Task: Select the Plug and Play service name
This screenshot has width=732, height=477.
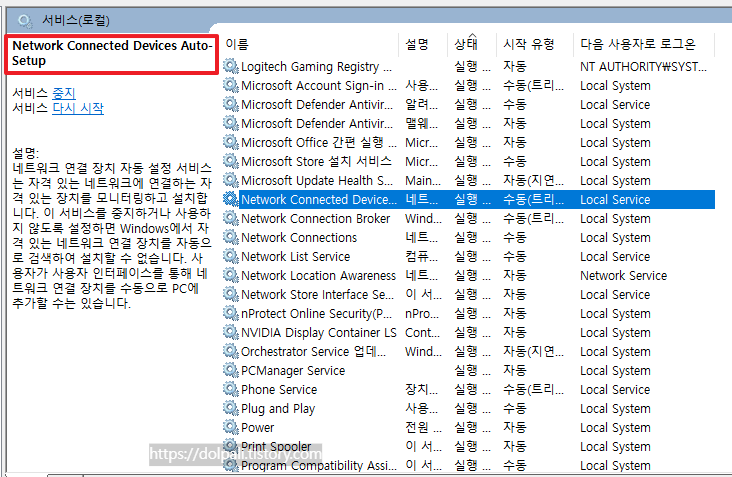Action: [278, 409]
